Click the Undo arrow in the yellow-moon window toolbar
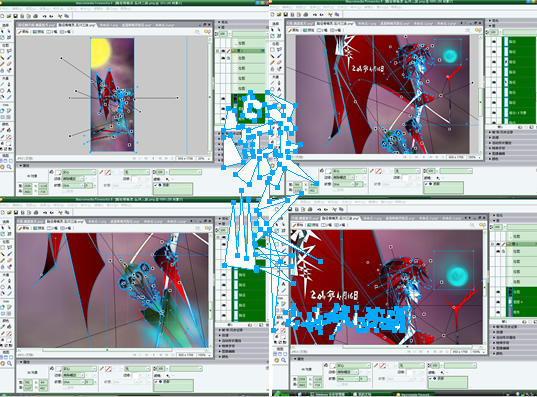Screen dimensions: 537x397 [45, 16]
